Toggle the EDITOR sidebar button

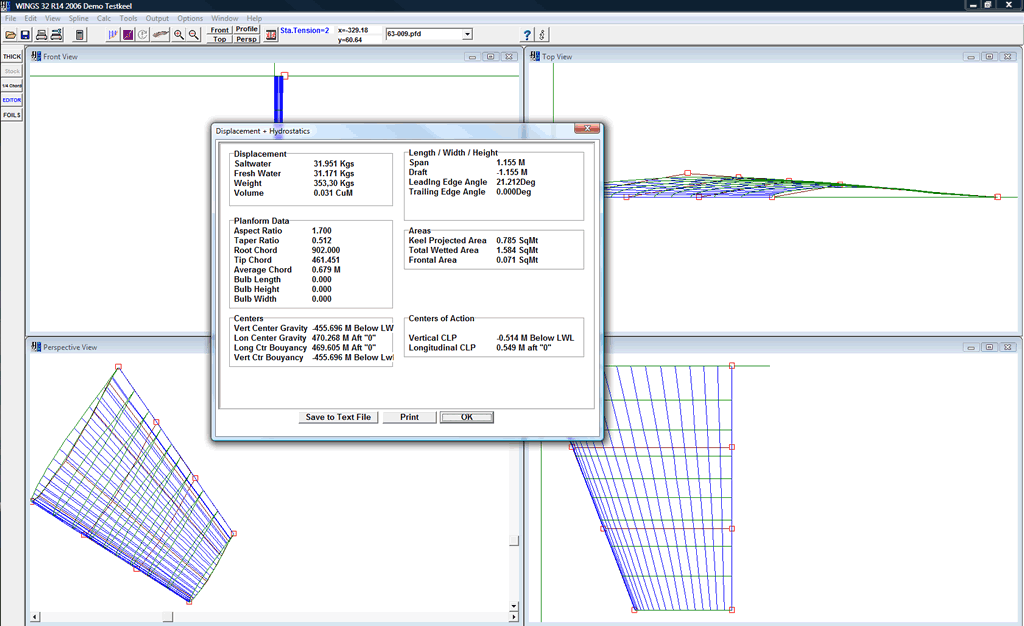[12, 100]
